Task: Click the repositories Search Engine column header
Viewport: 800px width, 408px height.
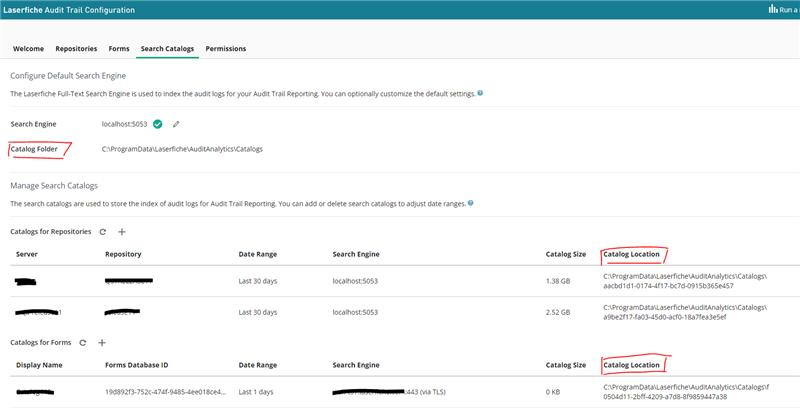Action: click(x=356, y=254)
